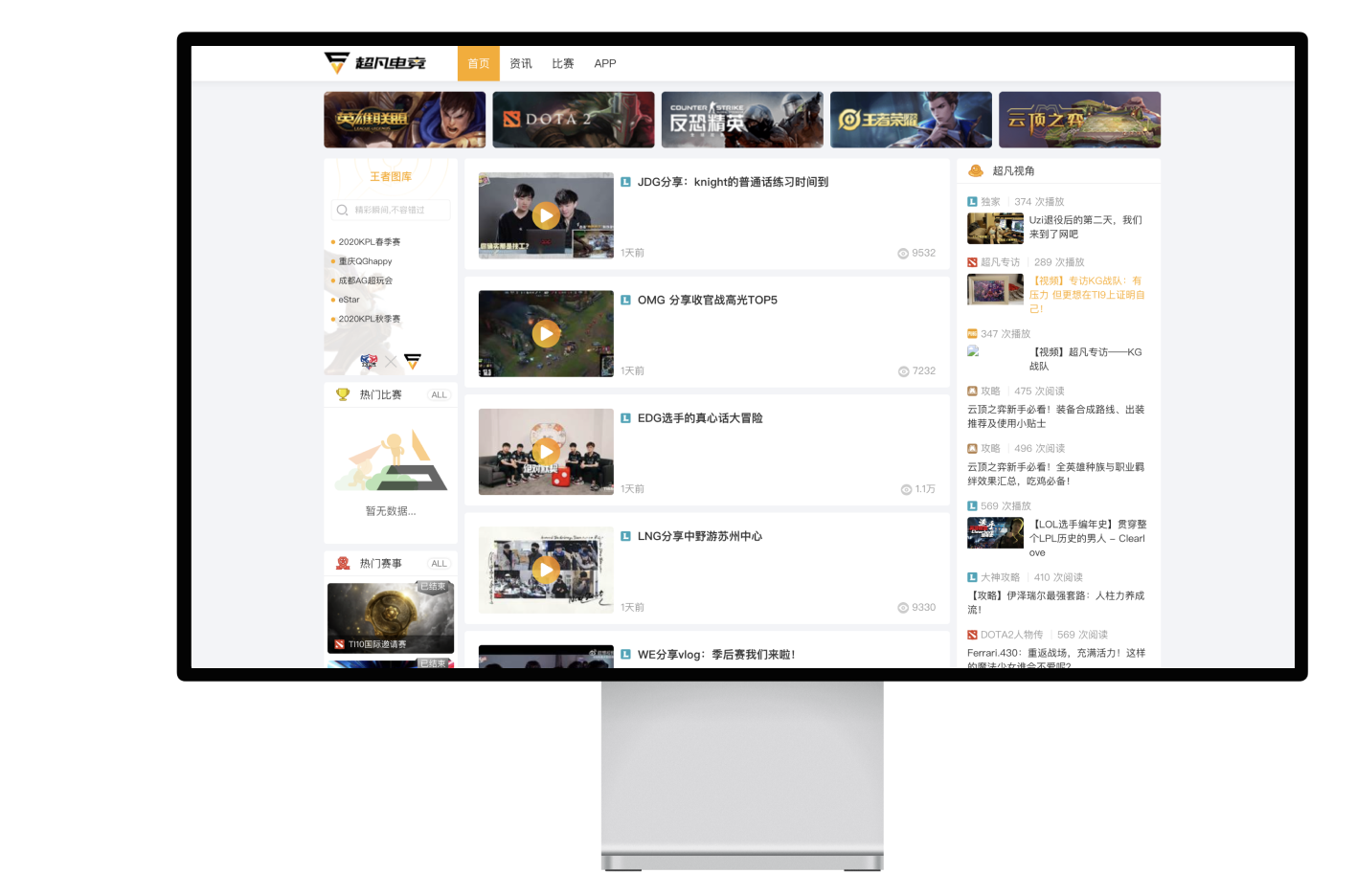Open the article title WE分享vlog：季后赛我们来啦！
Viewport: 1356px width, 896px height.
716,655
